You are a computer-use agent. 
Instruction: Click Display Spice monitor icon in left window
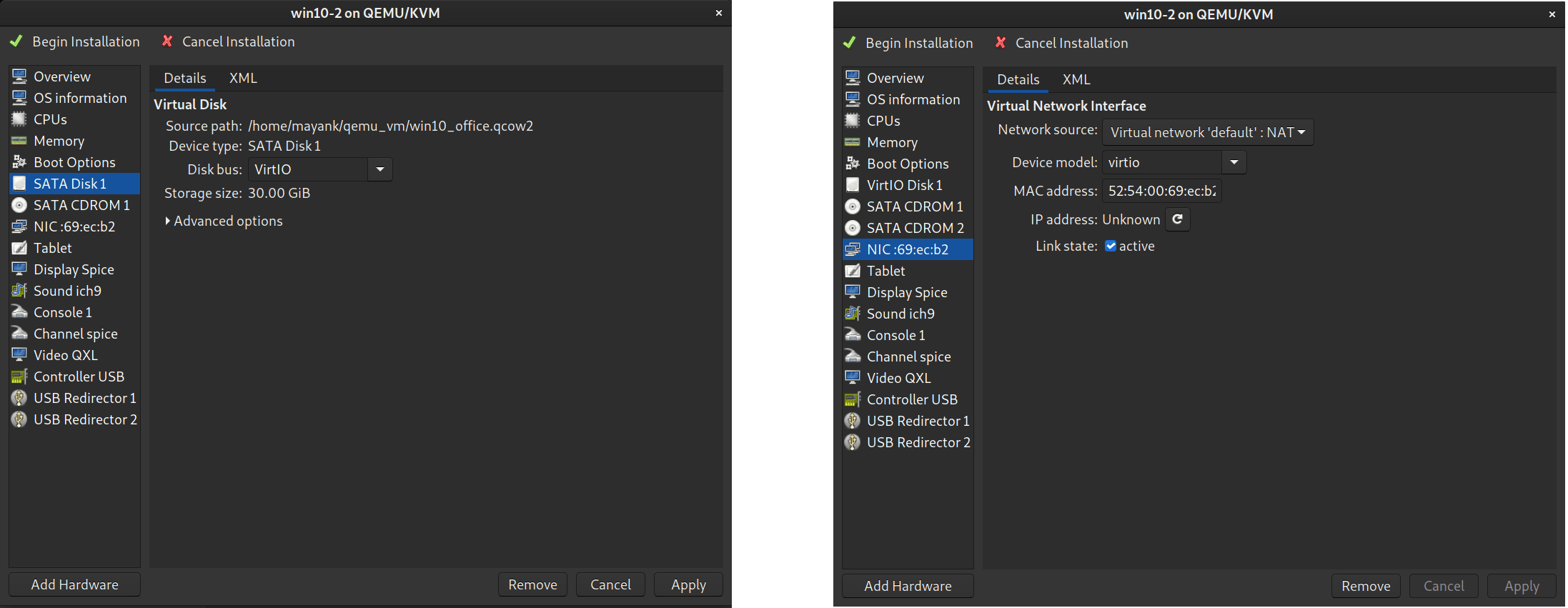[x=19, y=269]
